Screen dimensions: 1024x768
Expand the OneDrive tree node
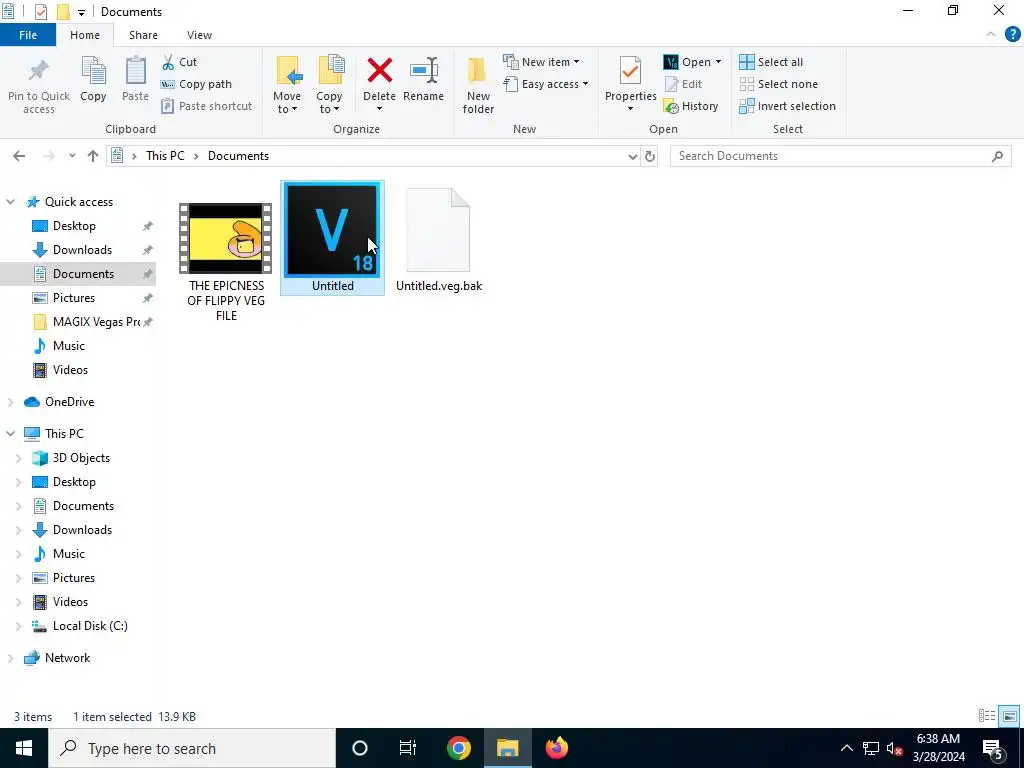coord(10,402)
